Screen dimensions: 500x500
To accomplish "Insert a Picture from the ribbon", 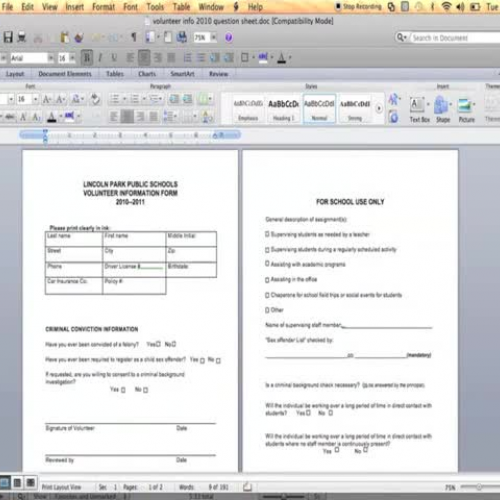I will 466,110.
